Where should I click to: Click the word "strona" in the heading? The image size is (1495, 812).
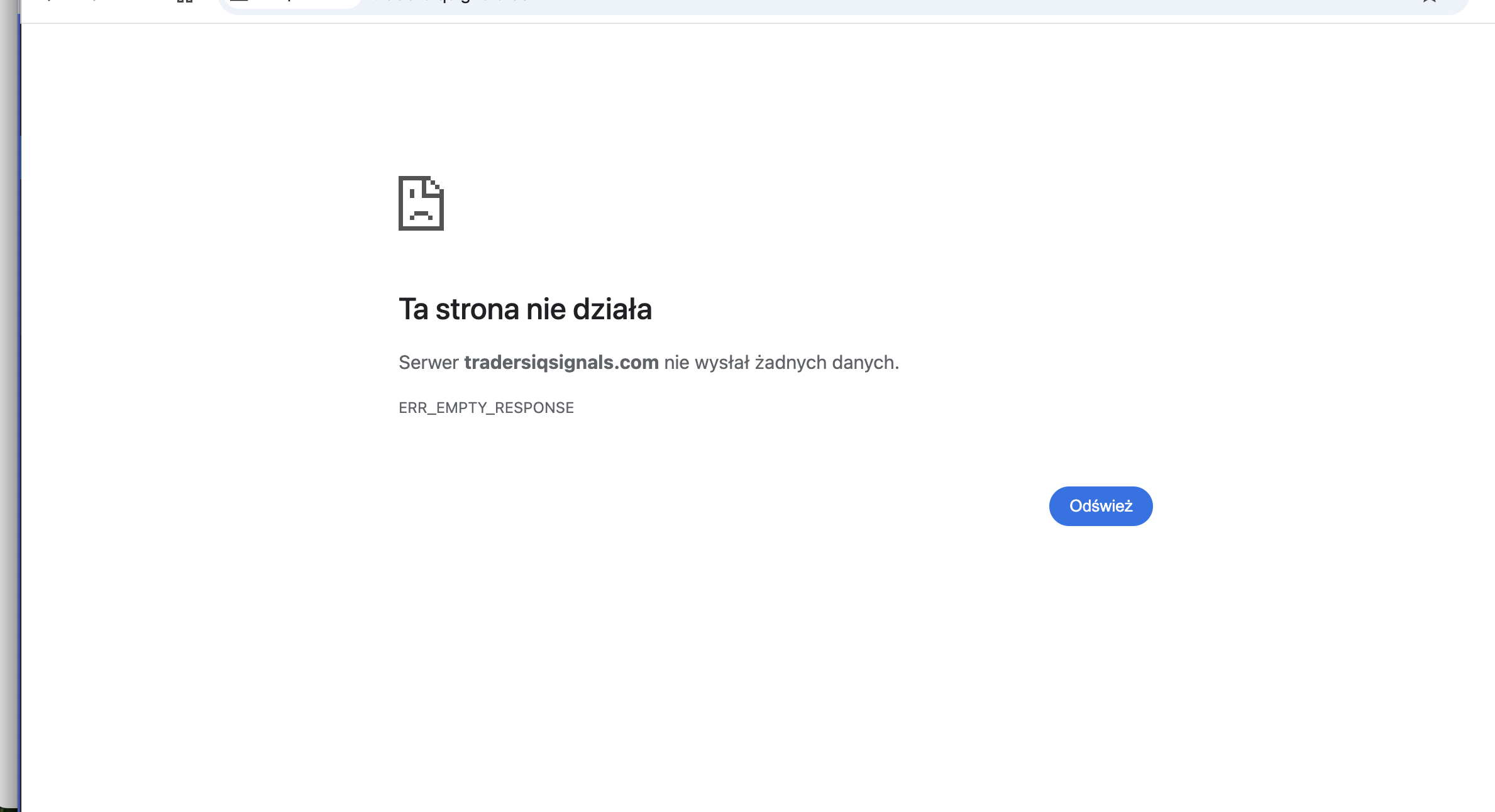click(477, 309)
